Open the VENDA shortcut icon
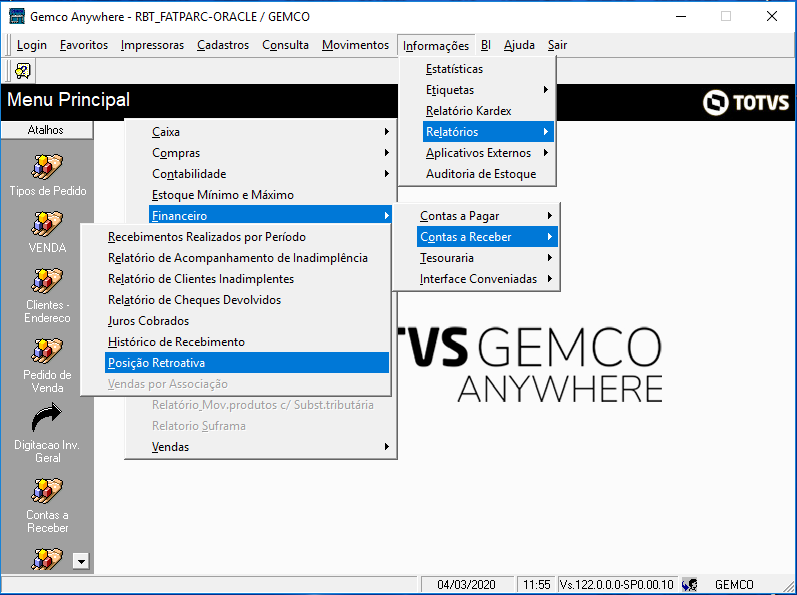This screenshot has height=595, width=797. pos(47,224)
